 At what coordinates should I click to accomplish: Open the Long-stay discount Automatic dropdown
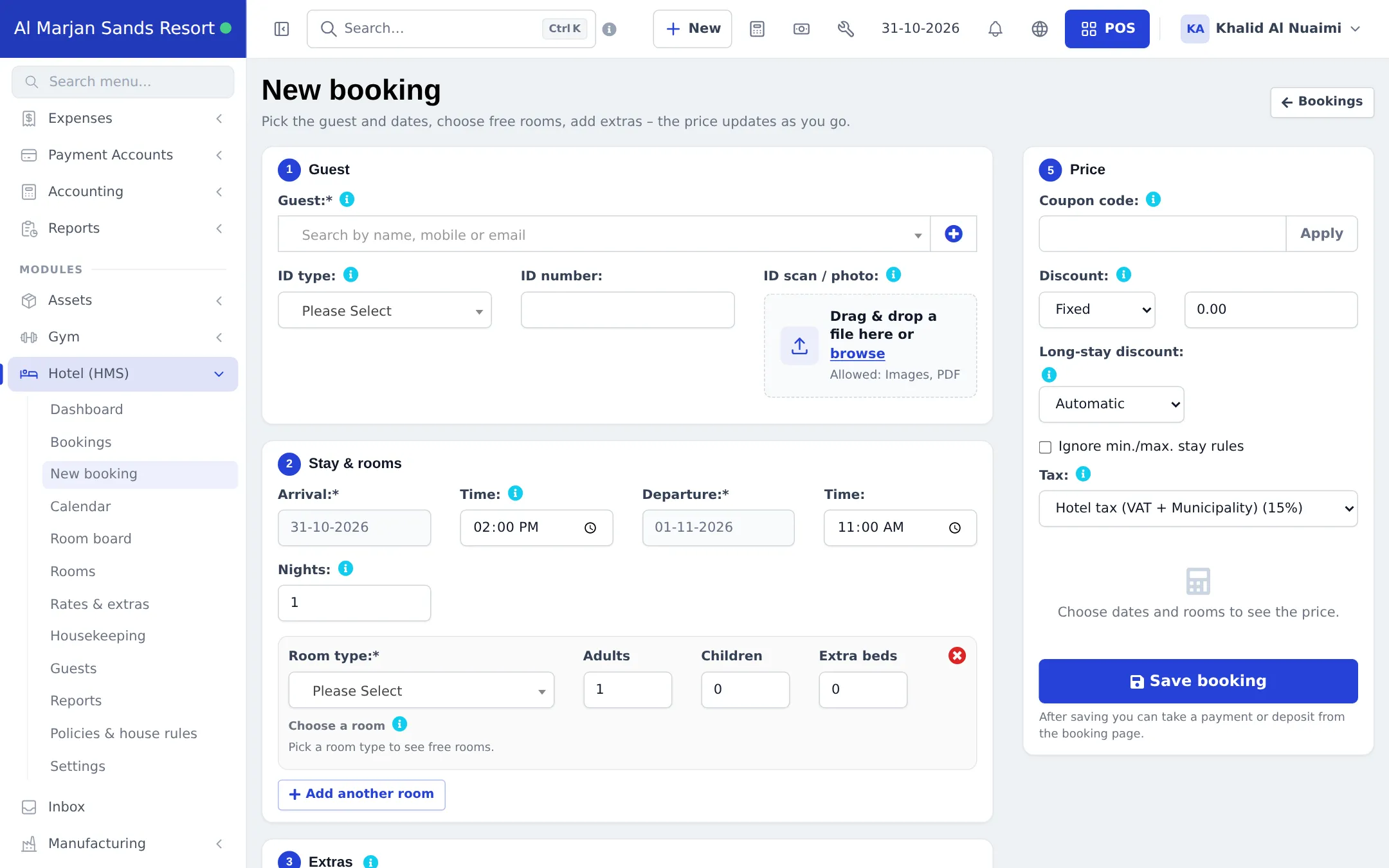[x=1111, y=404]
